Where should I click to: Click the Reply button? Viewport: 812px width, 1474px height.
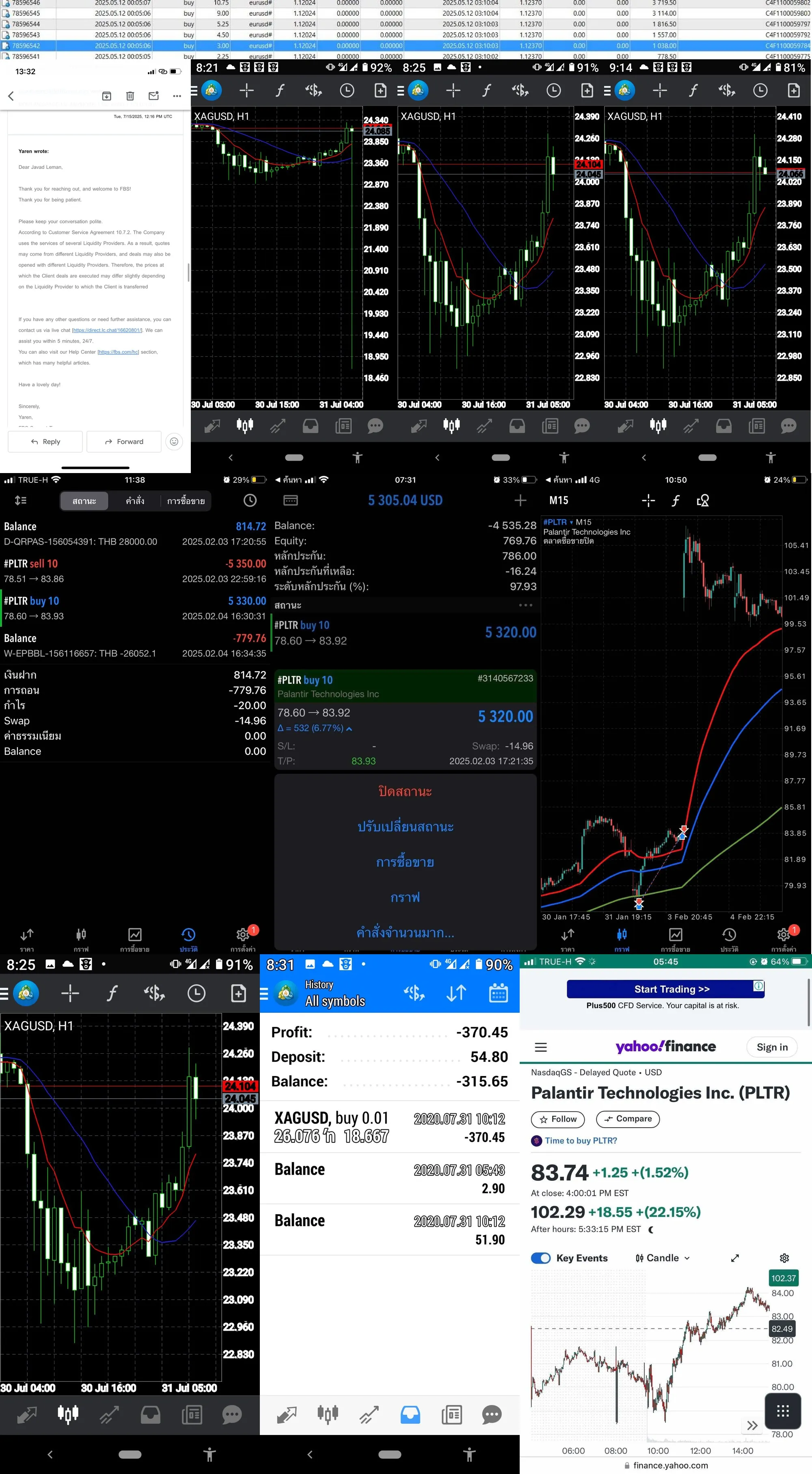click(45, 441)
